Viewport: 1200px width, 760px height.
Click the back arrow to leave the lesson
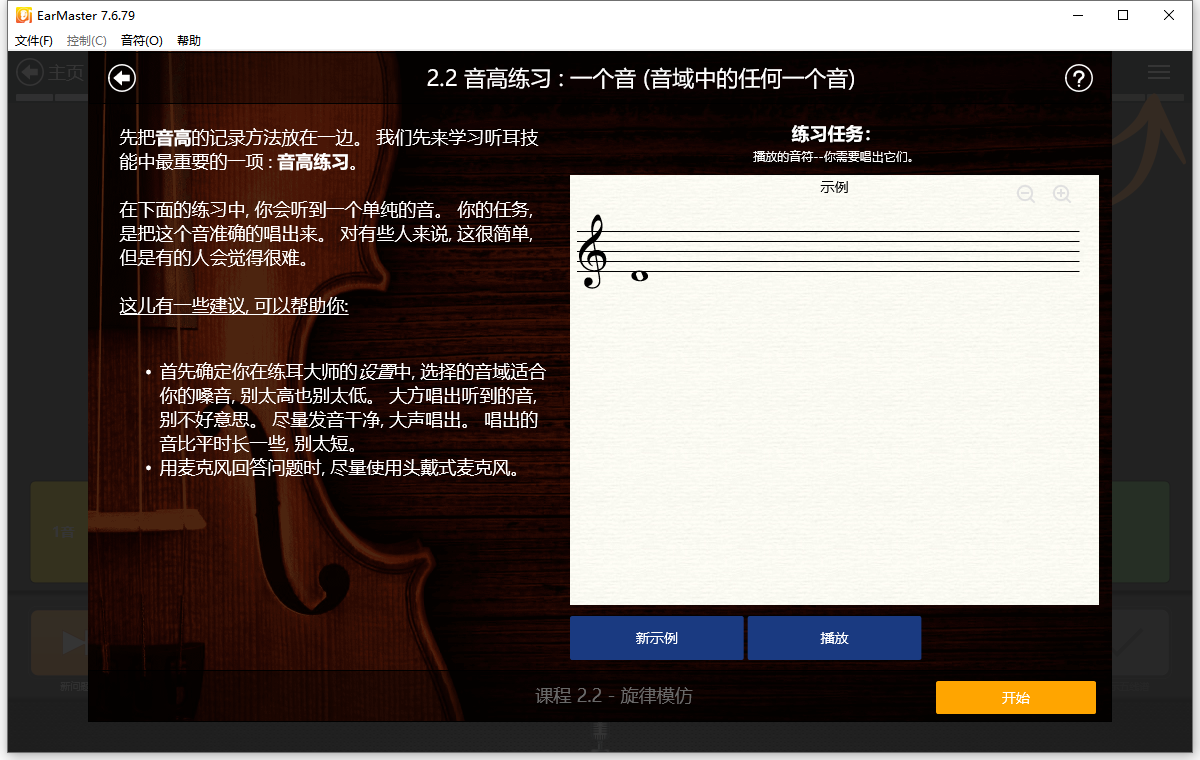point(121,77)
